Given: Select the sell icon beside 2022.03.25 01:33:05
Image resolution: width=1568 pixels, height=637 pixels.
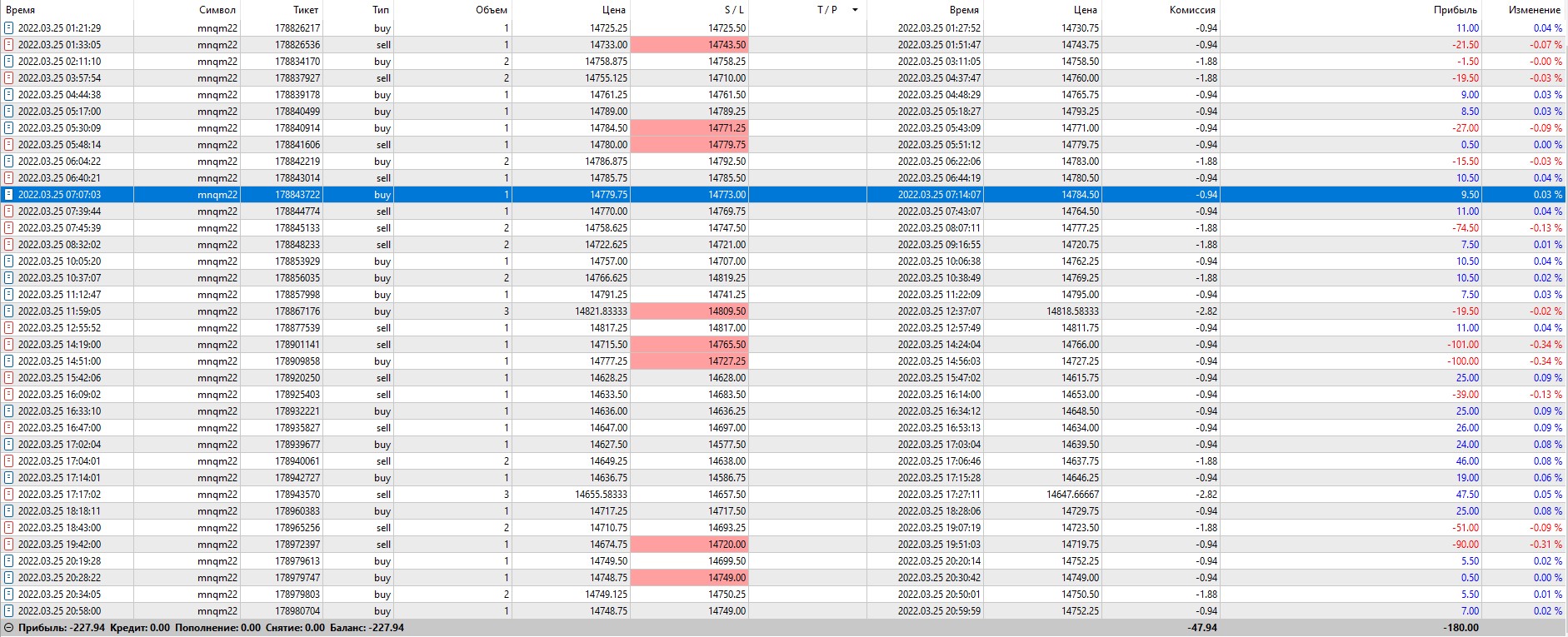Looking at the screenshot, I should (9, 45).
